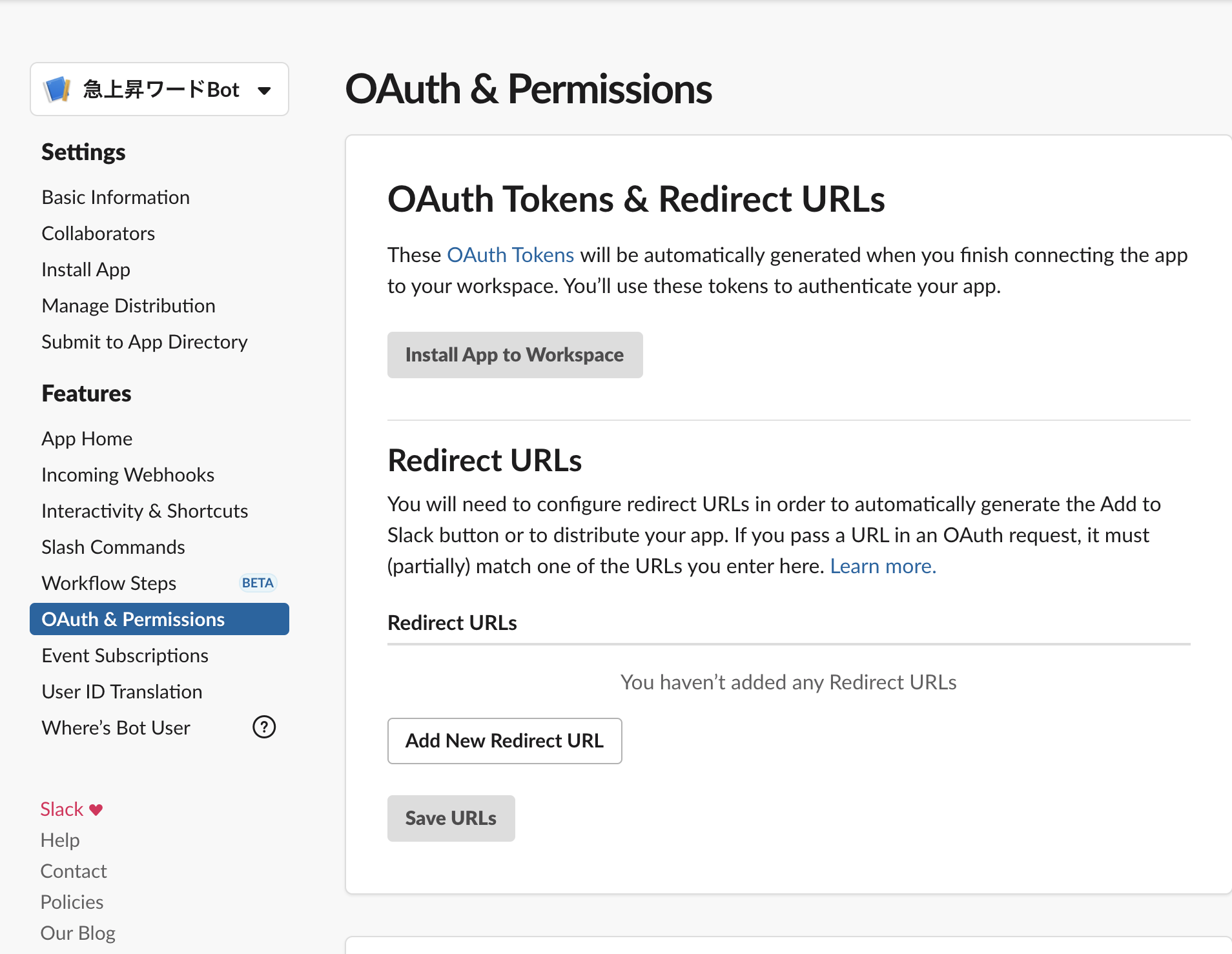Screen dimensions: 1232x954
Task: Open the Help footer link
Action: (60, 840)
